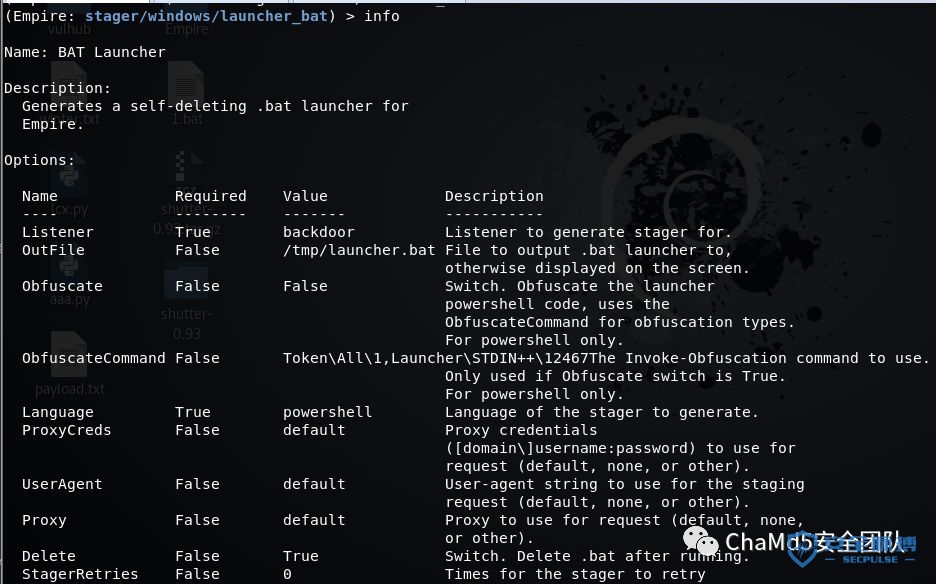Click the powershell Language value
The image size is (936, 584).
coord(328,412)
